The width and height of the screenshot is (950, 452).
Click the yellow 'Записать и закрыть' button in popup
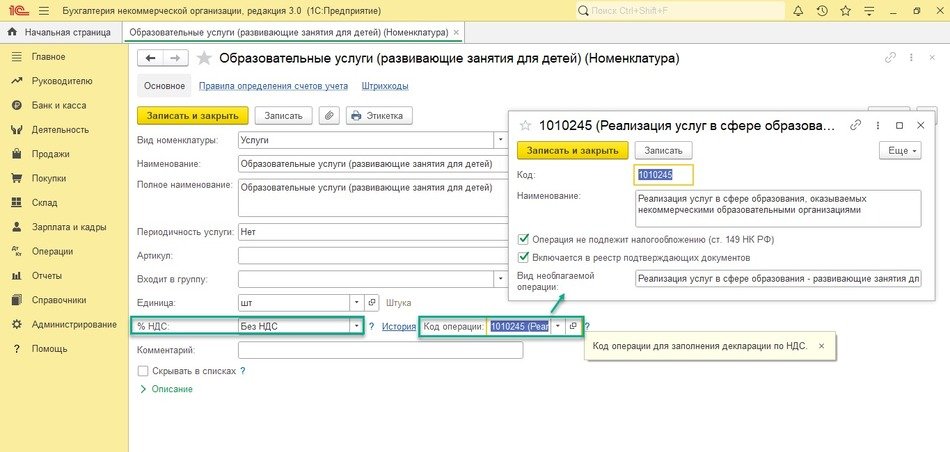tap(572, 150)
